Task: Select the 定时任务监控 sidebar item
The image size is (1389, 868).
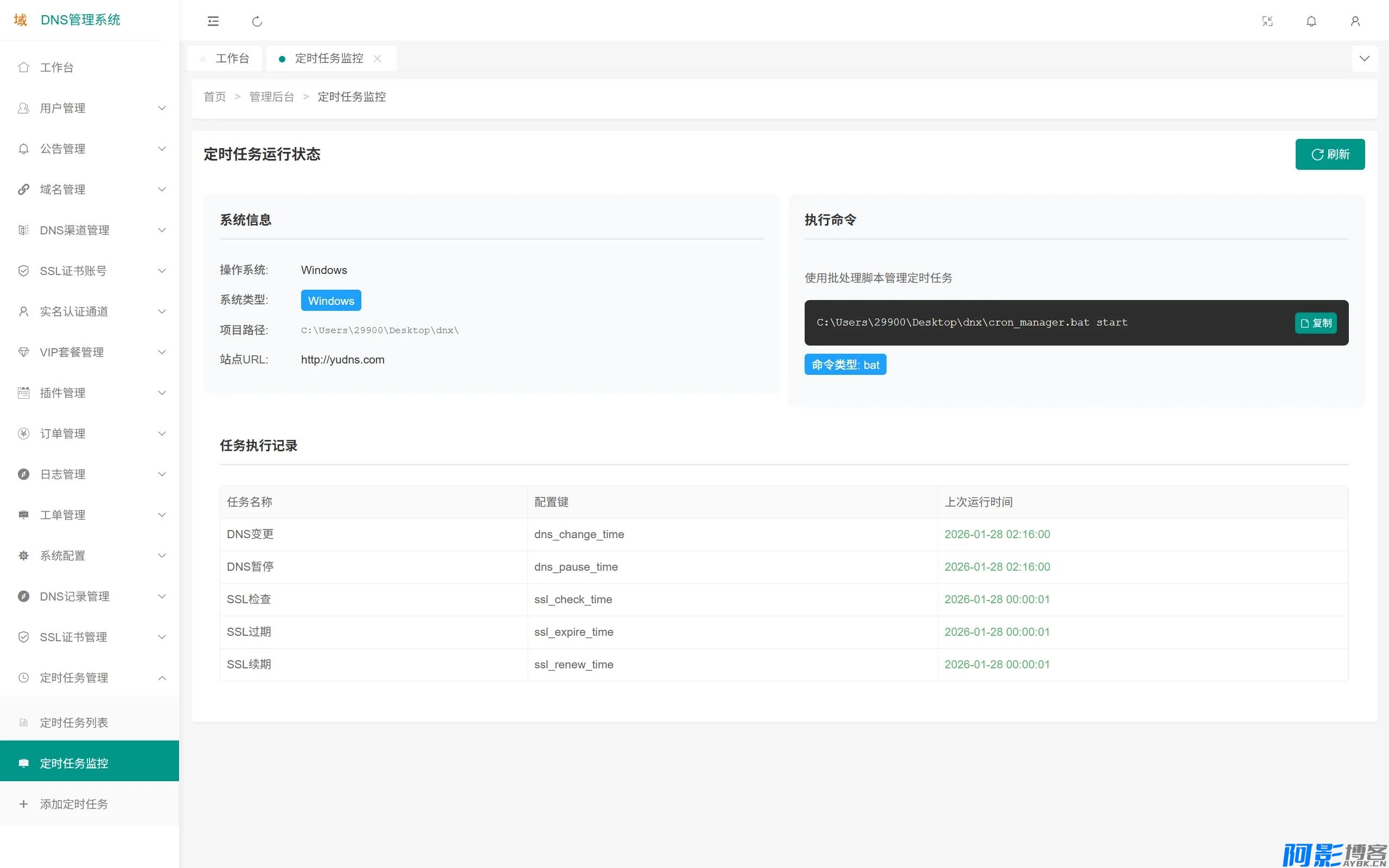Action: pyautogui.click(x=90, y=763)
